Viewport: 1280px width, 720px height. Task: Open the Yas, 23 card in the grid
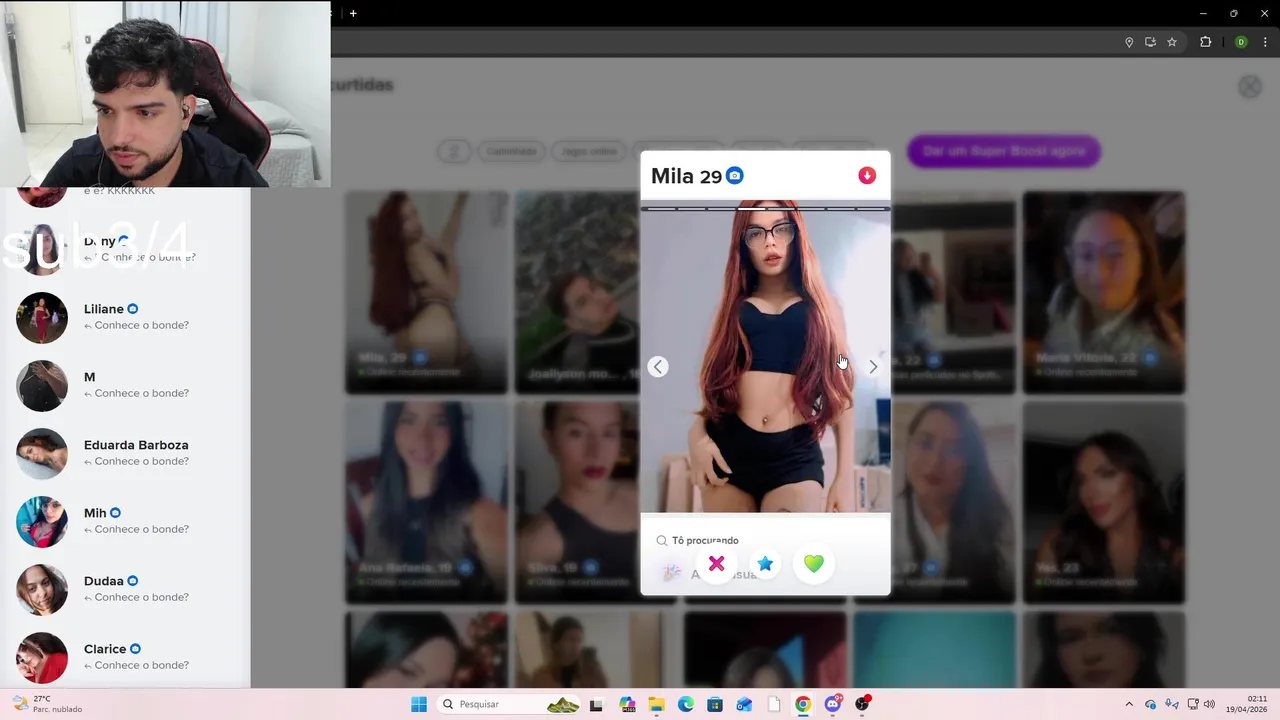click(x=1104, y=502)
